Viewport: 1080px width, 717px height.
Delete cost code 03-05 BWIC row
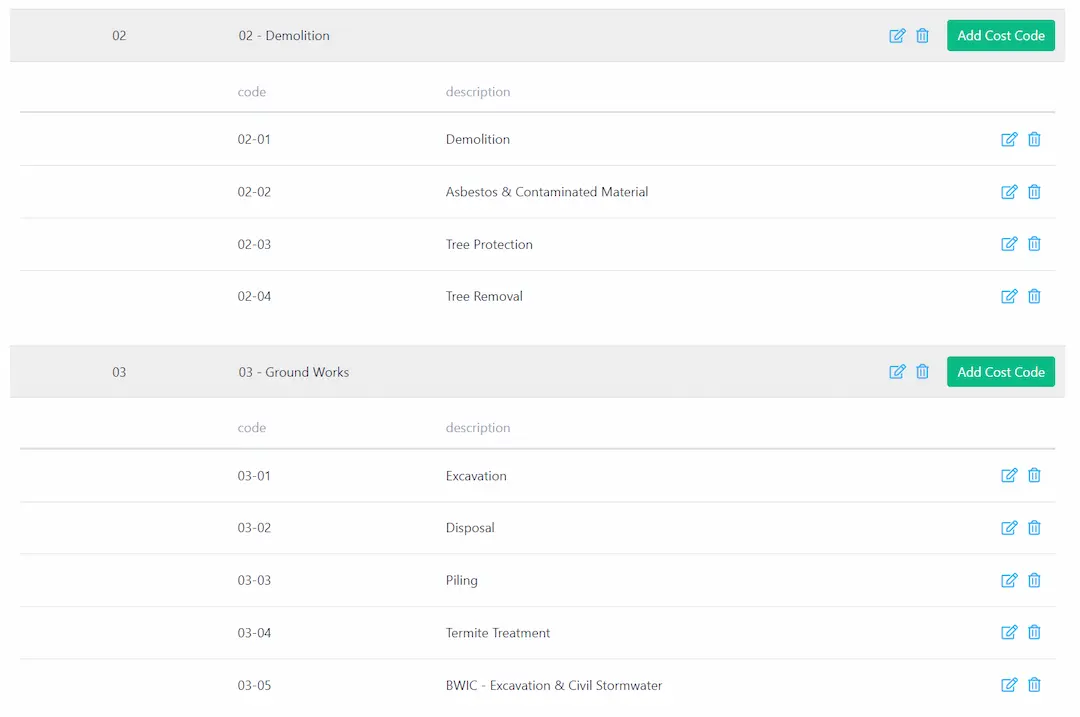point(1034,685)
